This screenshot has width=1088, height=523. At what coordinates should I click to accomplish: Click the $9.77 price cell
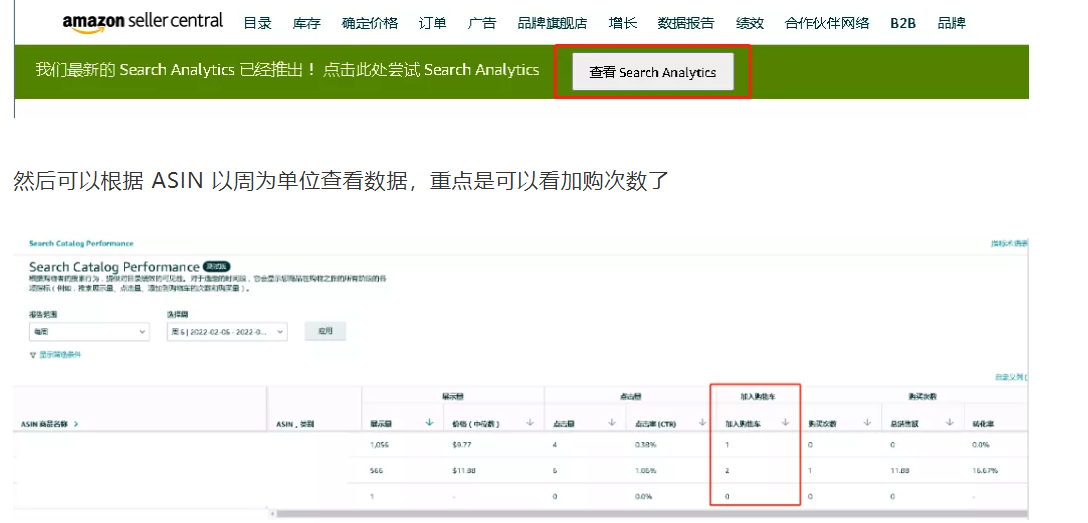[464, 445]
